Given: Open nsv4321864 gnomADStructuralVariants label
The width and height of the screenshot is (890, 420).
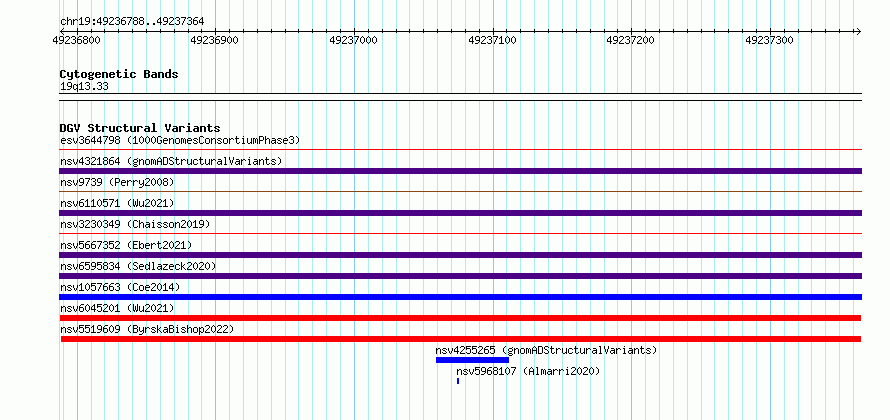Looking at the screenshot, I should [171, 161].
